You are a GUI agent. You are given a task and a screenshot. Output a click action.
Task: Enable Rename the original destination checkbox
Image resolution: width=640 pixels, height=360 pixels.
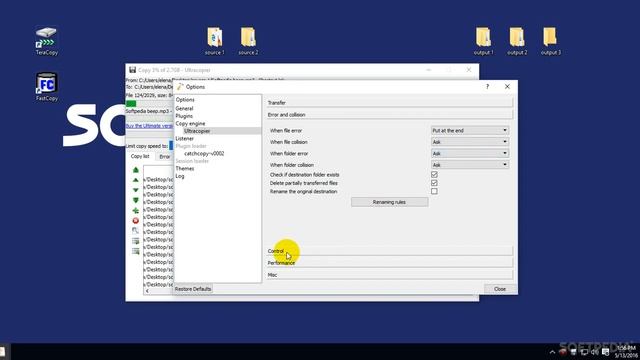[434, 191]
